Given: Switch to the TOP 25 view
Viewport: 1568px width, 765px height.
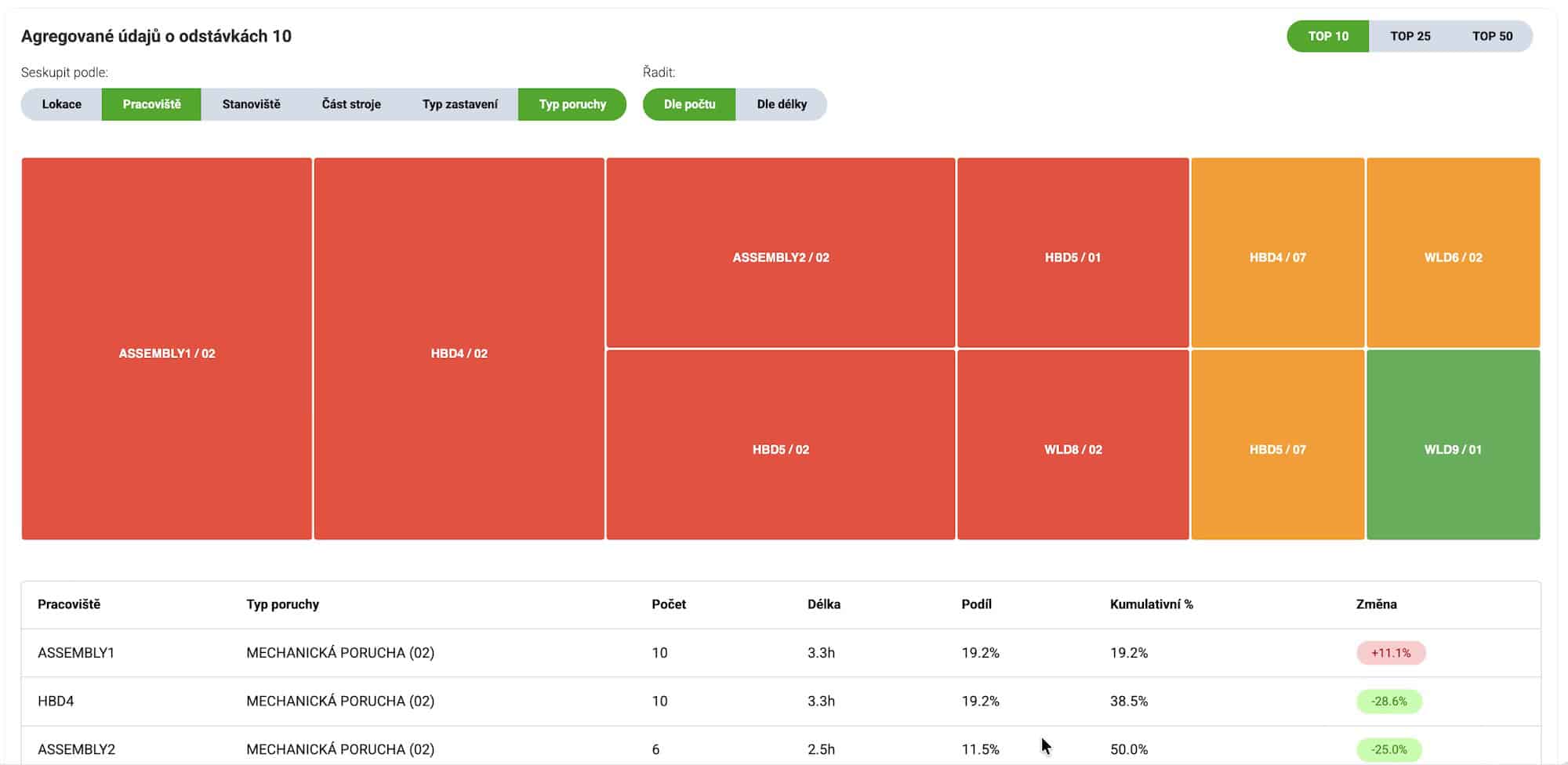Looking at the screenshot, I should click(1410, 35).
